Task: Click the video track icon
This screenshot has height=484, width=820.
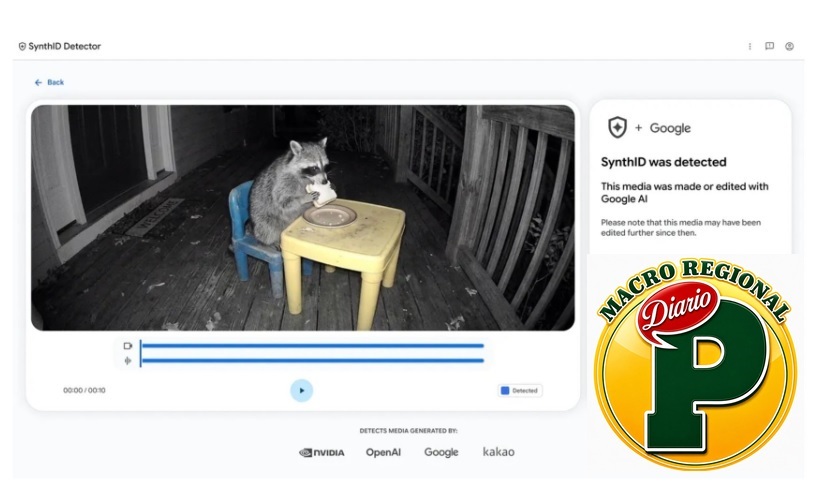Action: pyautogui.click(x=128, y=345)
